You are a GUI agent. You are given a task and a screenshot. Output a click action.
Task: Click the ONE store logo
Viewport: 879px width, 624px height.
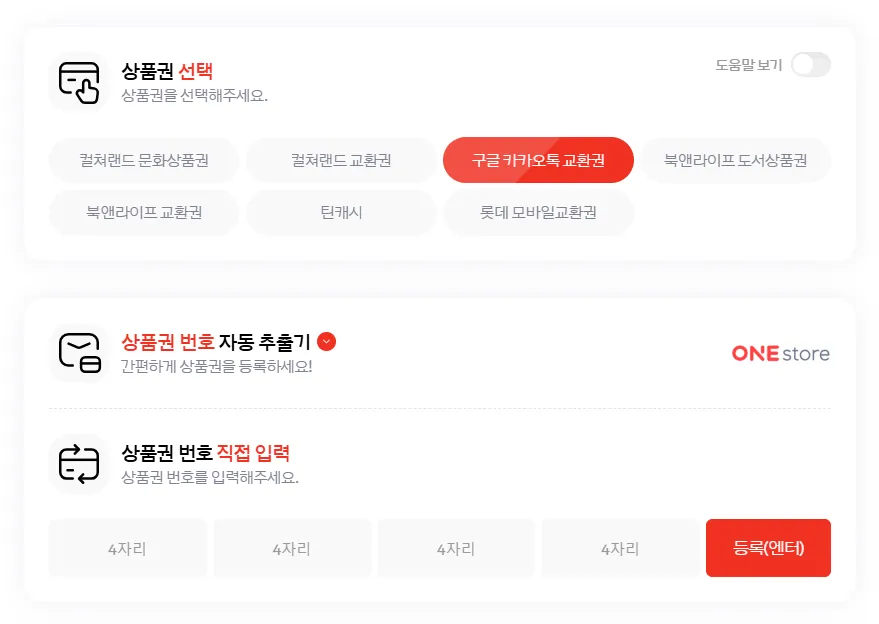780,353
